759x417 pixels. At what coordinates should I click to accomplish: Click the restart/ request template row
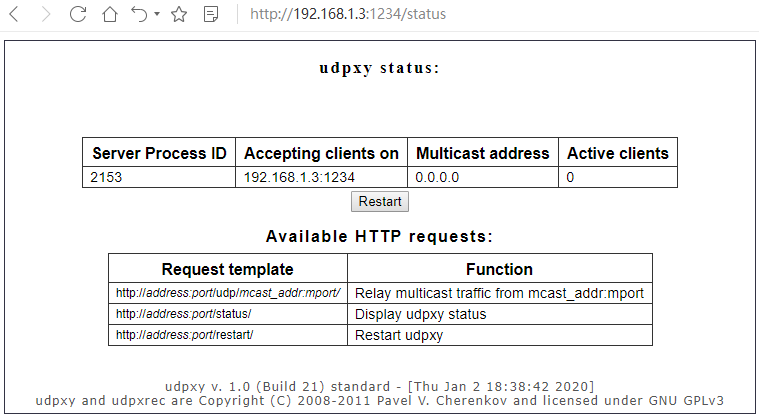(184, 335)
